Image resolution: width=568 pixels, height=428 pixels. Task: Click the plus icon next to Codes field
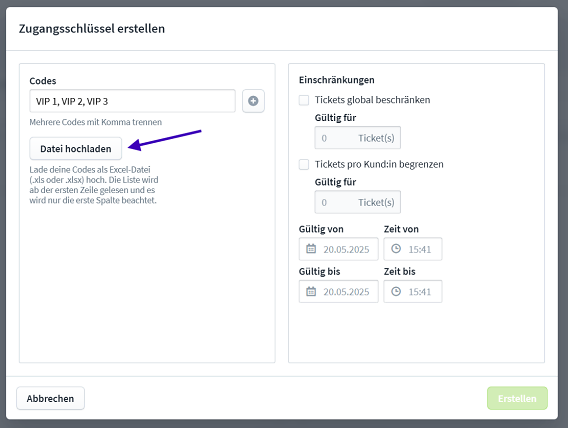coord(253,101)
